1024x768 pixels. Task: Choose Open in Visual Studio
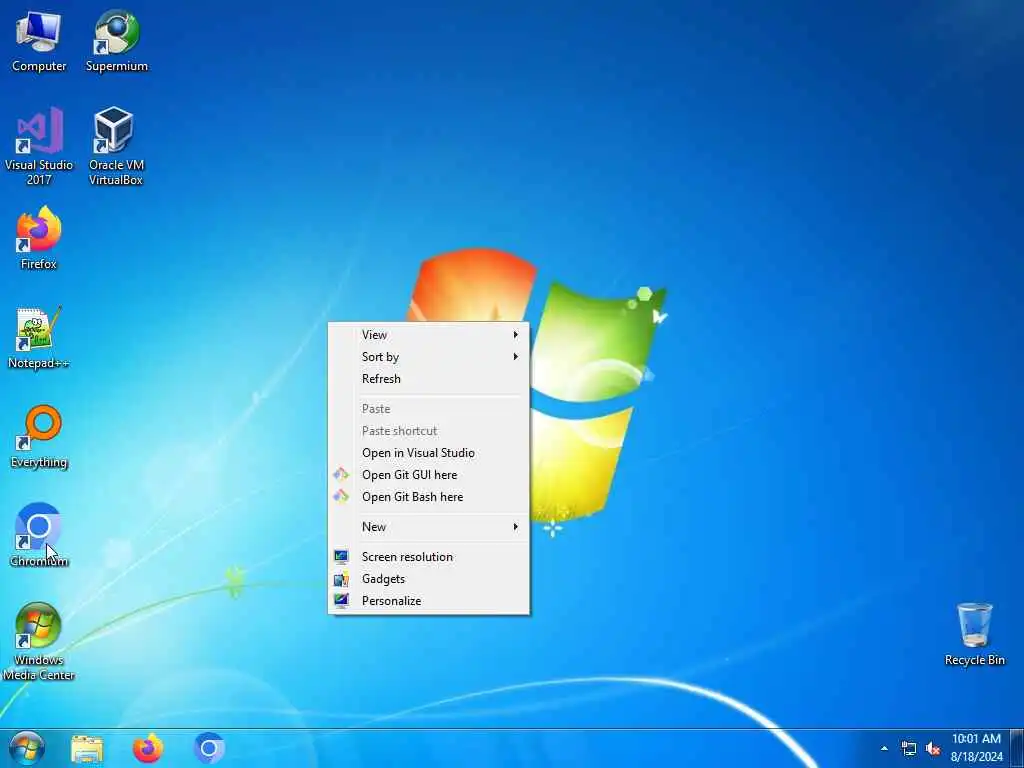pyautogui.click(x=428, y=453)
